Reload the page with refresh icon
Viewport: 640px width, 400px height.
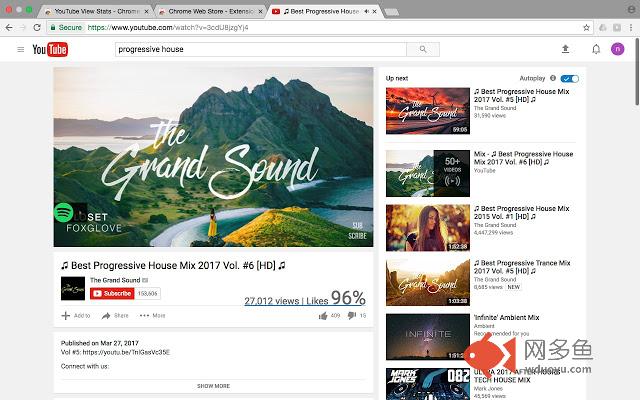37,27
